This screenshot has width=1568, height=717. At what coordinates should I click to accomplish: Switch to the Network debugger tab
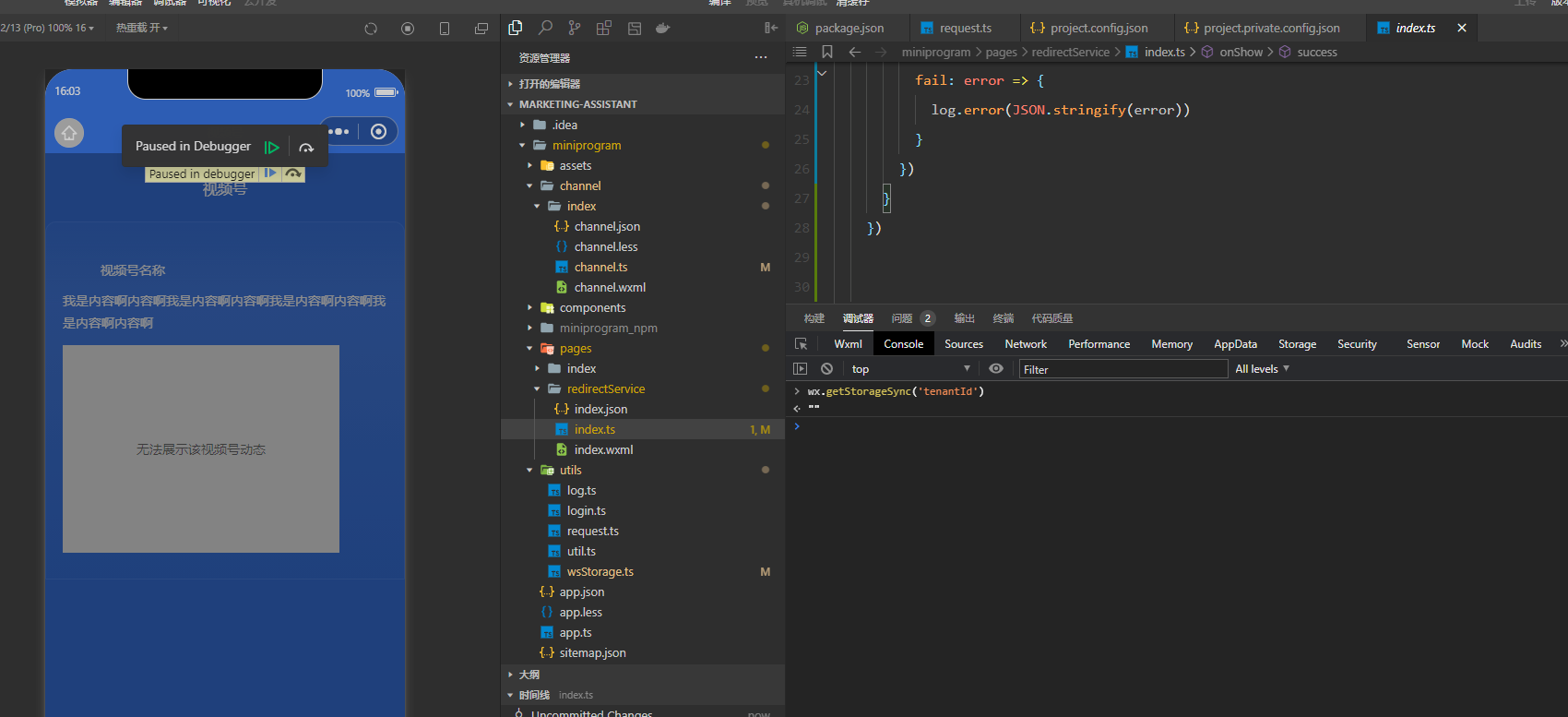(1026, 344)
